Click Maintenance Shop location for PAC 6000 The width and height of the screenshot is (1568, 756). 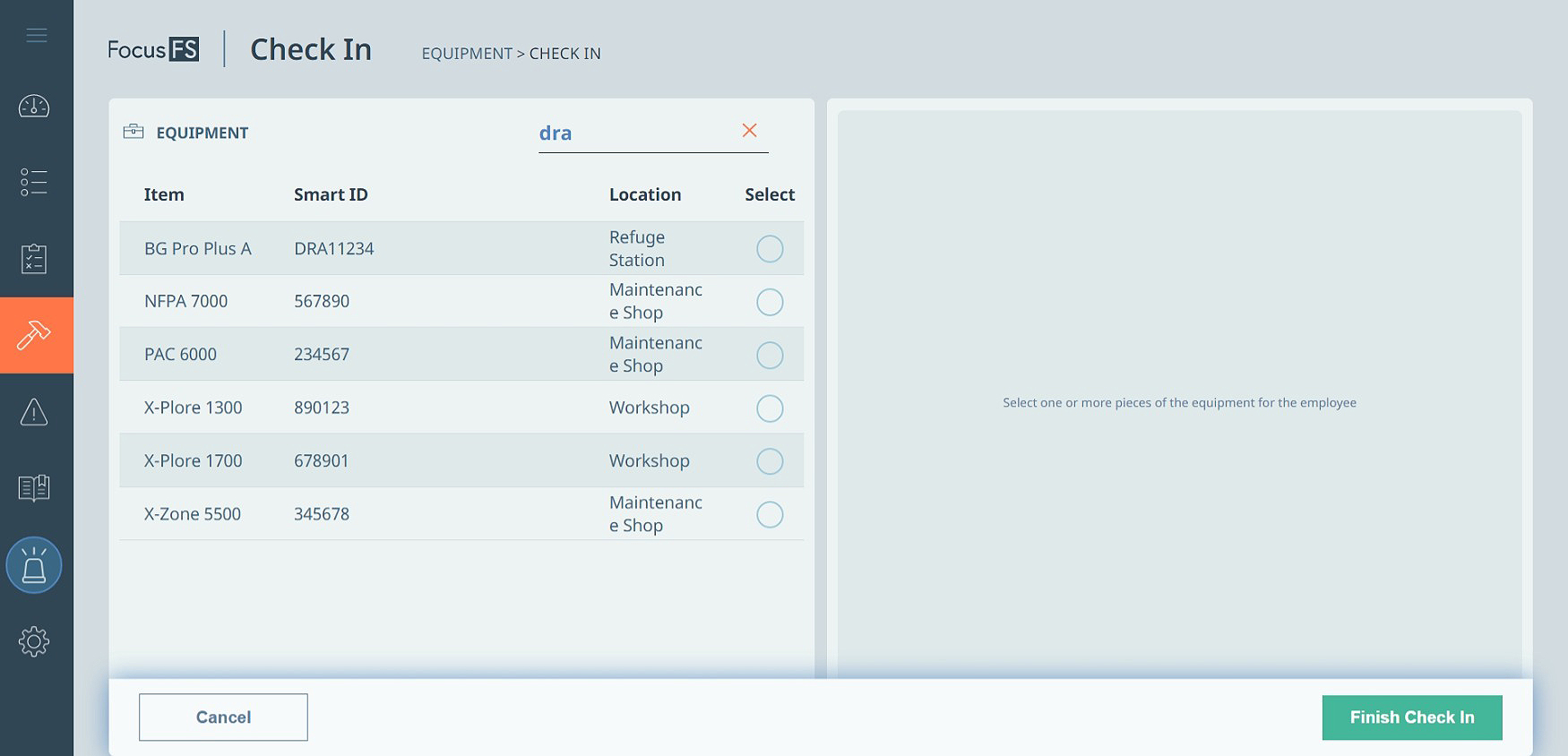pyautogui.click(x=656, y=354)
